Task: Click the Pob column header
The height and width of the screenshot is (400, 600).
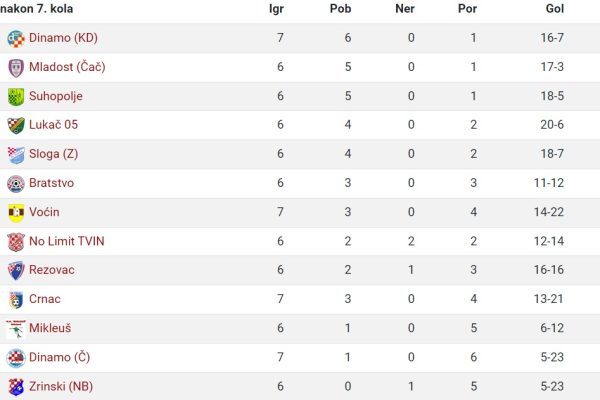Action: pos(340,8)
